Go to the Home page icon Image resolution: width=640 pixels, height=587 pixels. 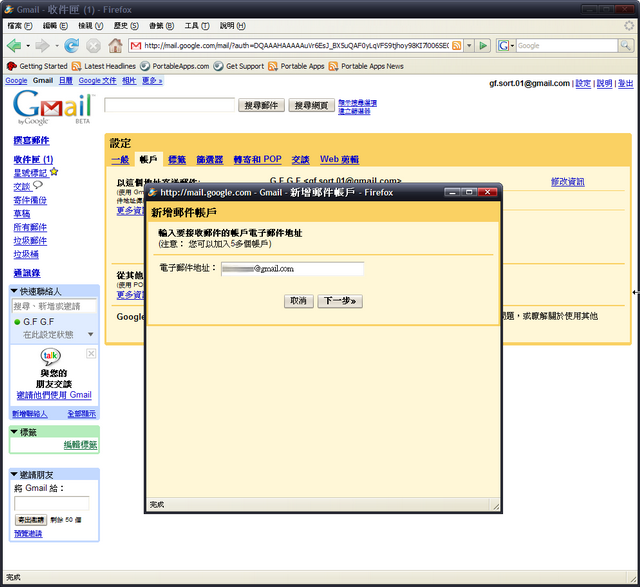pos(116,45)
